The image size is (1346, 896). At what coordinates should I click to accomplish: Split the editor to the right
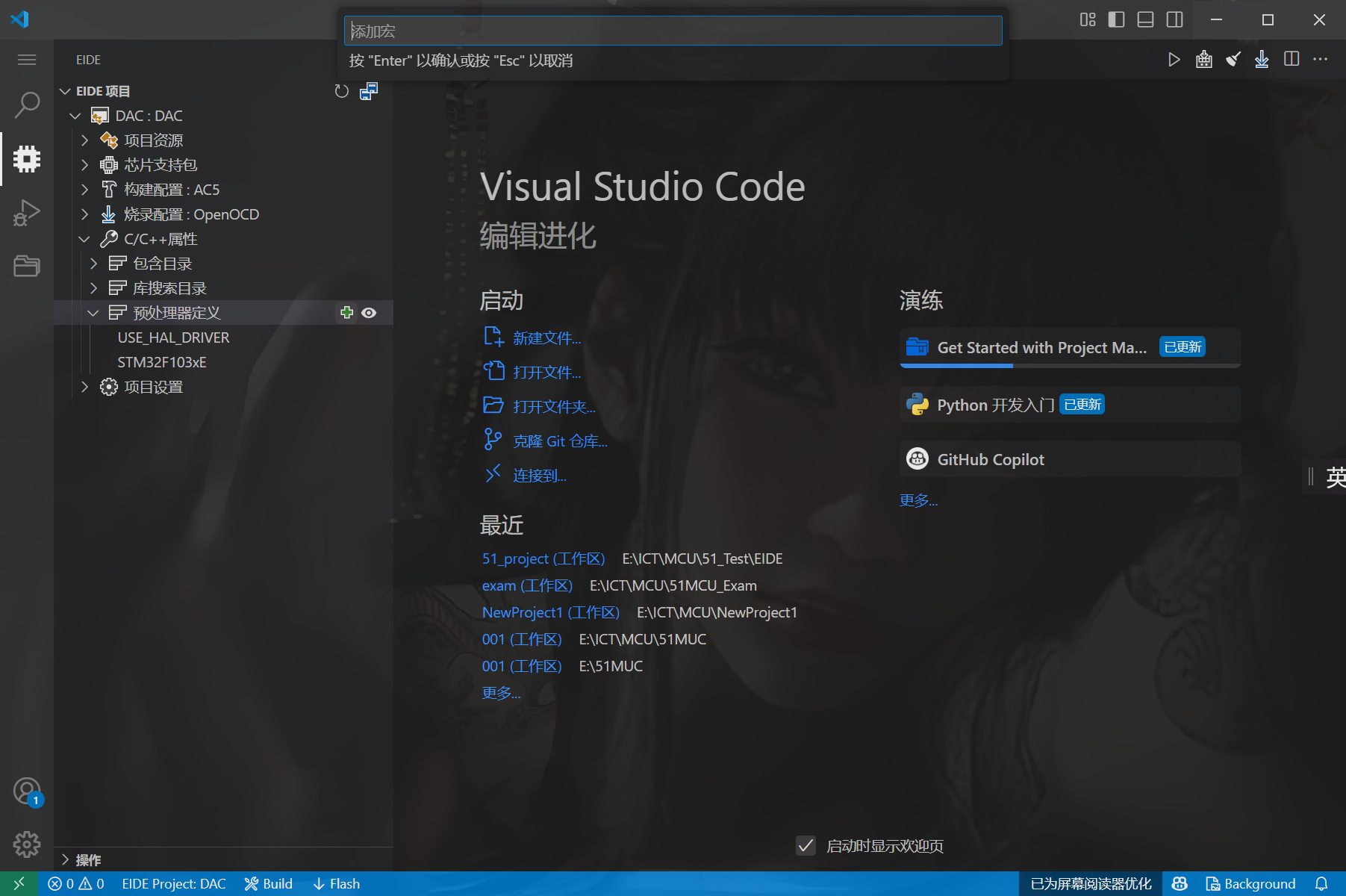click(x=1292, y=59)
